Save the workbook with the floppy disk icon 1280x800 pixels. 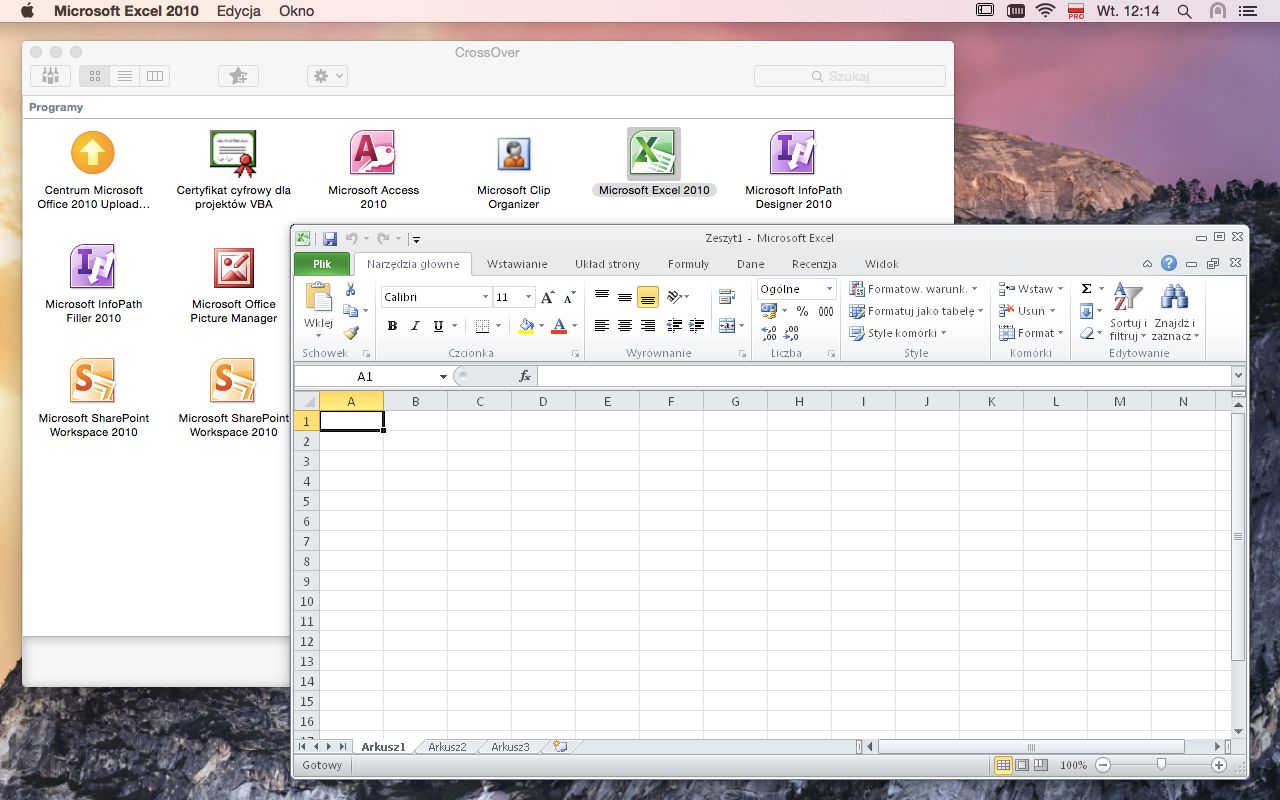pyautogui.click(x=330, y=239)
